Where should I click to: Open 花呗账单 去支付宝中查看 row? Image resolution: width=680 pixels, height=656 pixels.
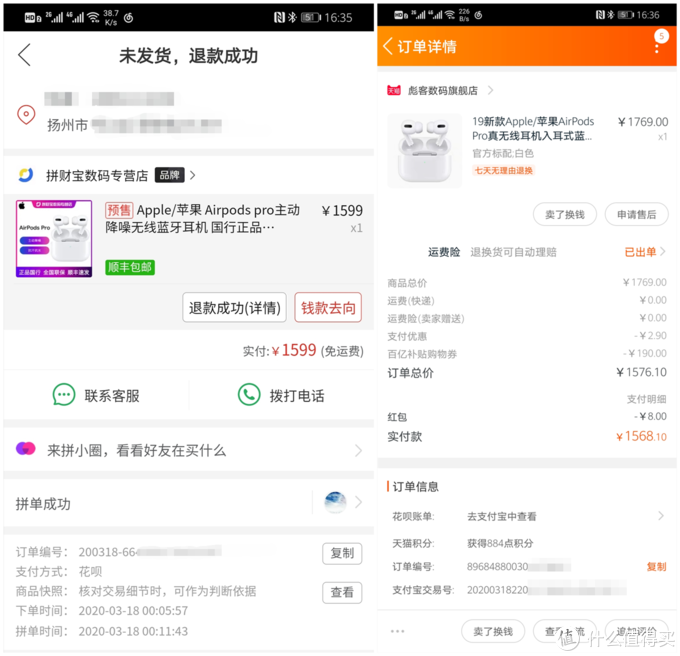[x=527, y=516]
